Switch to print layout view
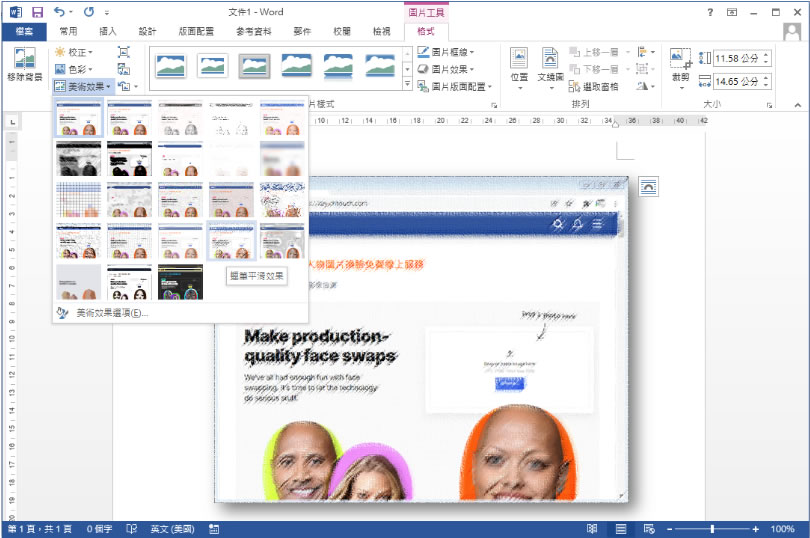 pyautogui.click(x=621, y=529)
